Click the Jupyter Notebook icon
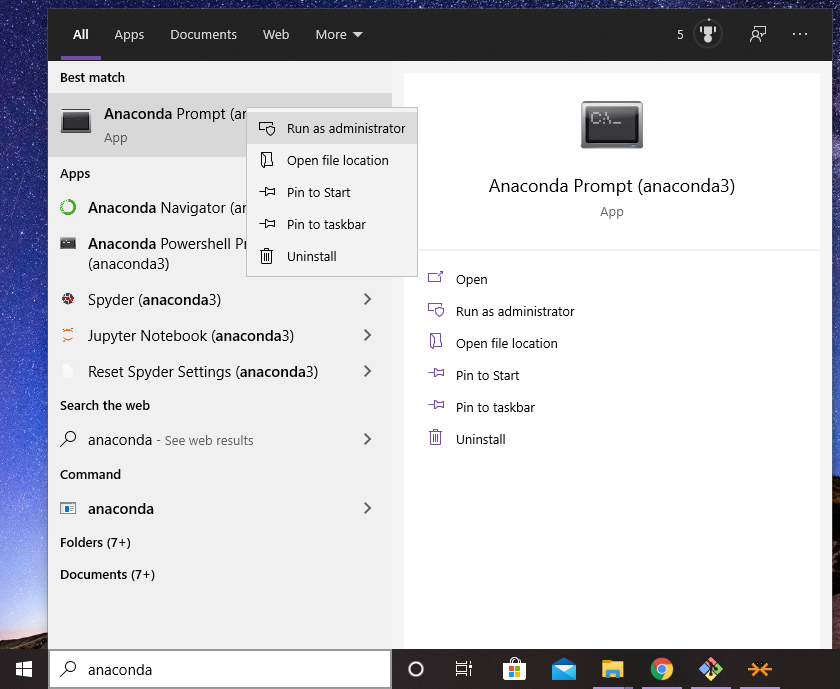 [x=68, y=335]
